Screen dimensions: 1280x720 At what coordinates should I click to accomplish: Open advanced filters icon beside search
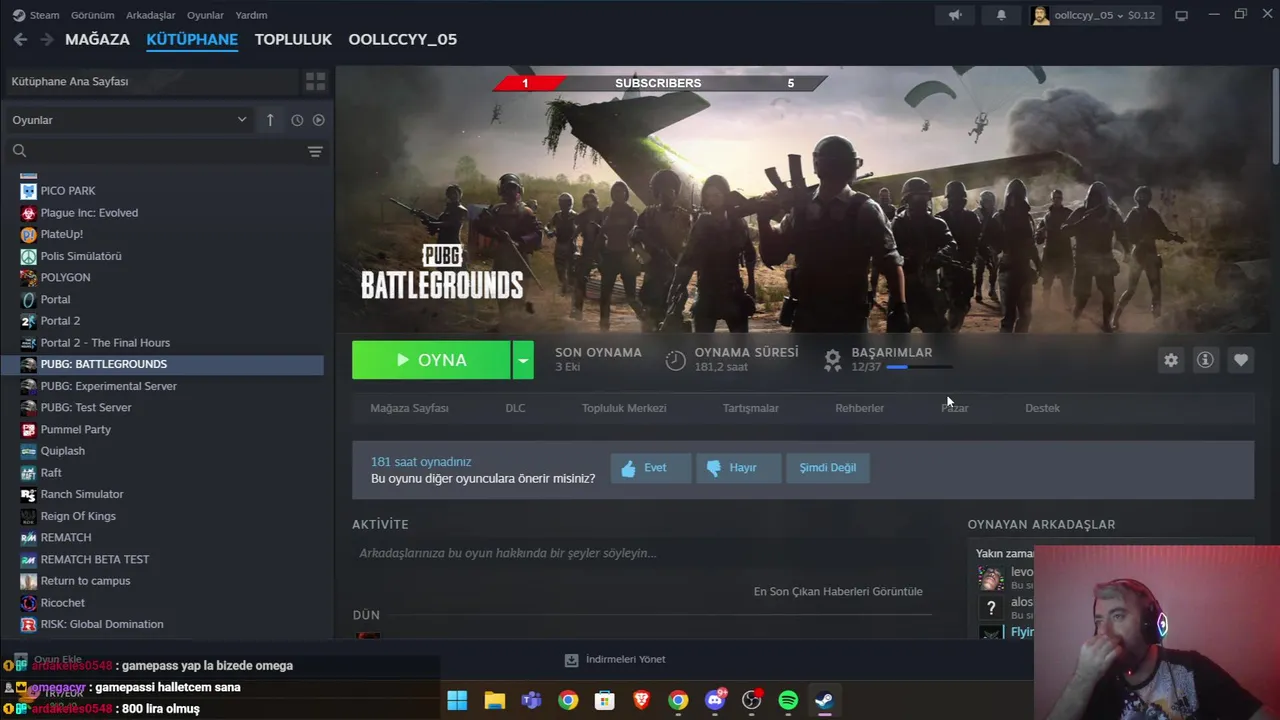(315, 151)
